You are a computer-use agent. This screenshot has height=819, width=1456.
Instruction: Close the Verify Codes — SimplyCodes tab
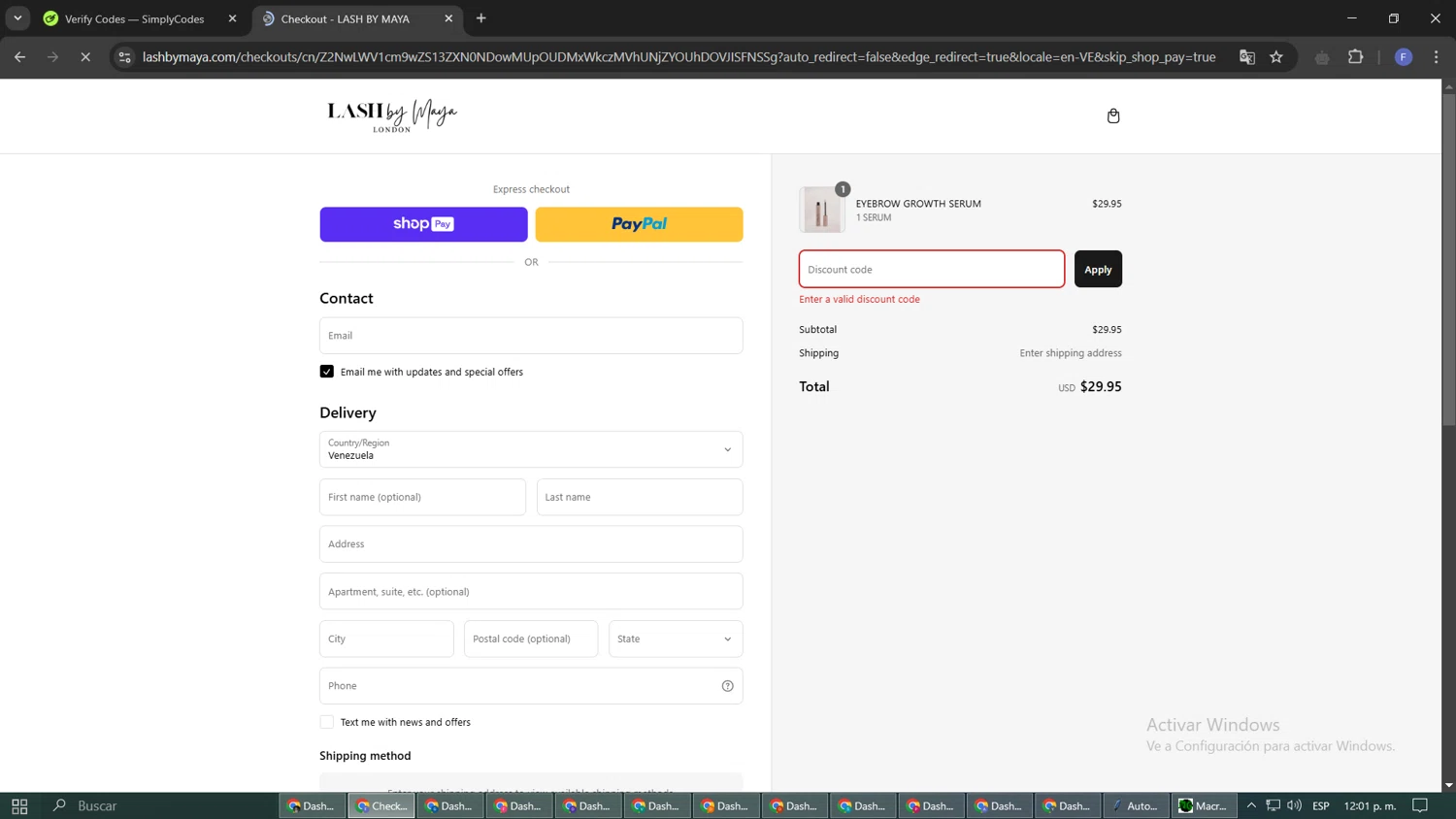point(232,18)
